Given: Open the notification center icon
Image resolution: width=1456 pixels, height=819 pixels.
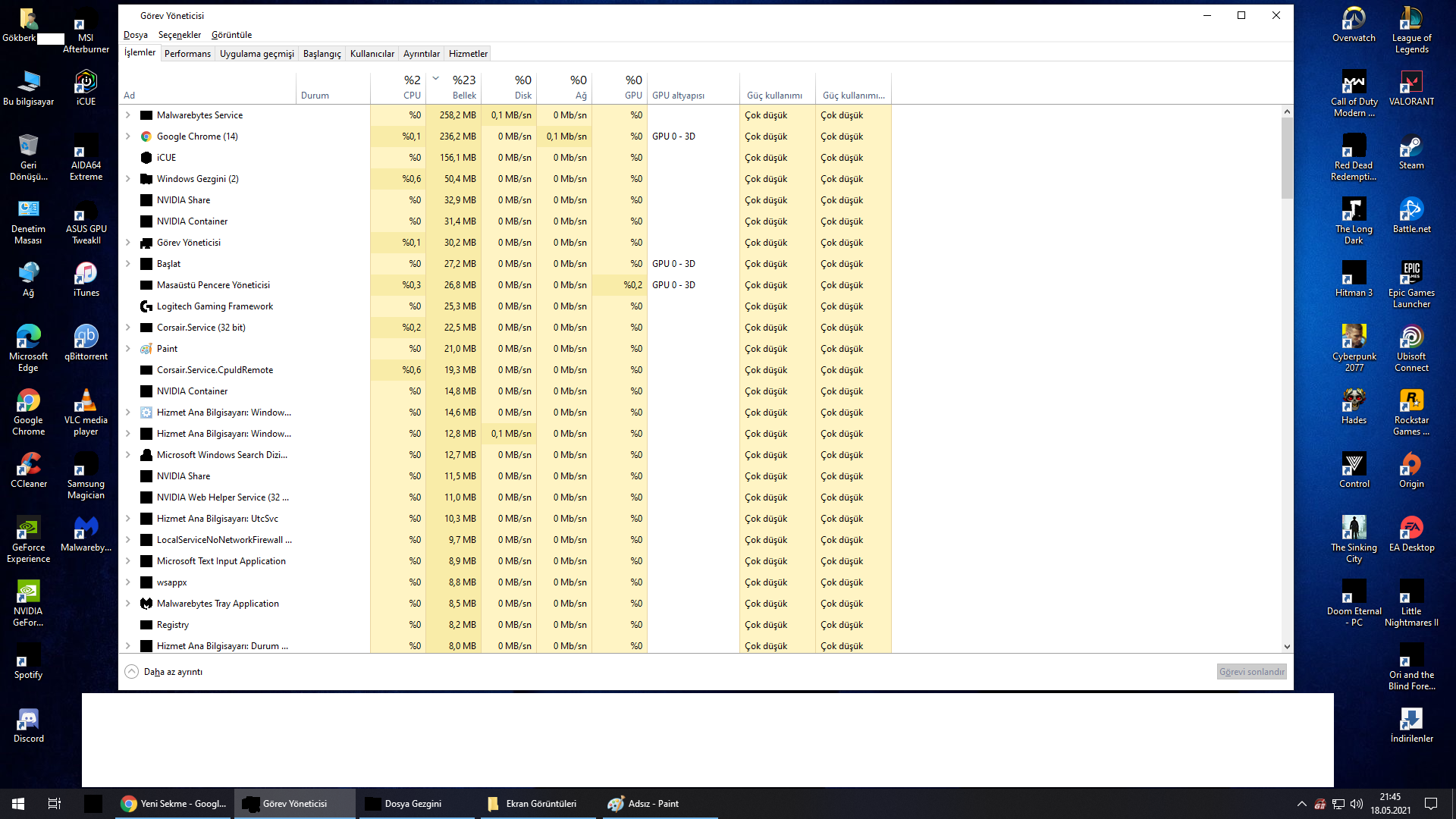Looking at the screenshot, I should [1431, 804].
